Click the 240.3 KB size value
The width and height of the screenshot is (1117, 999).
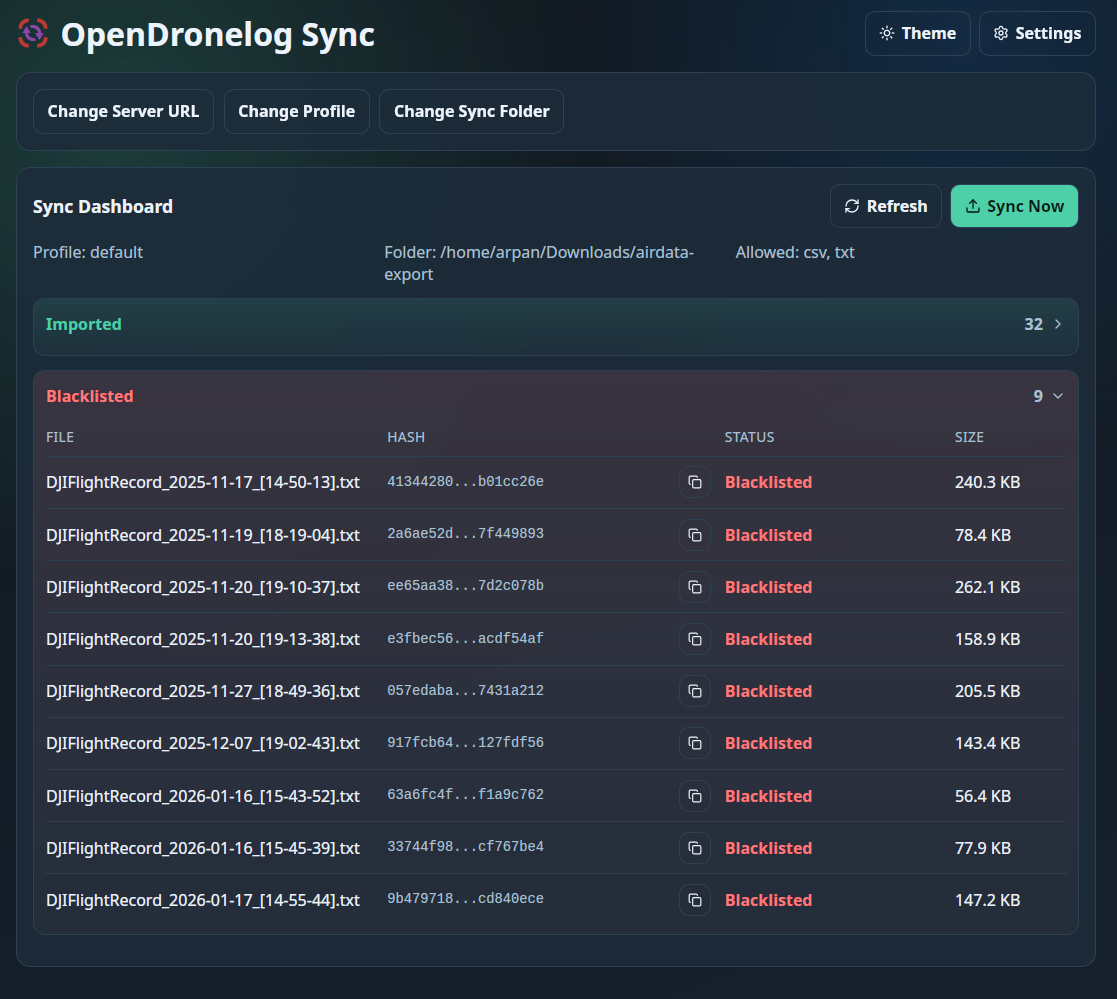(987, 482)
